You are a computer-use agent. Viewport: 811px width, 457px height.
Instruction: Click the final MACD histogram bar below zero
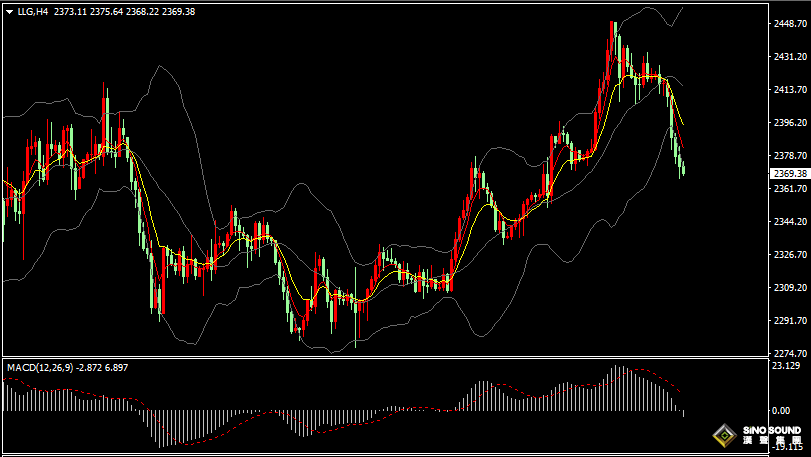tap(684, 413)
